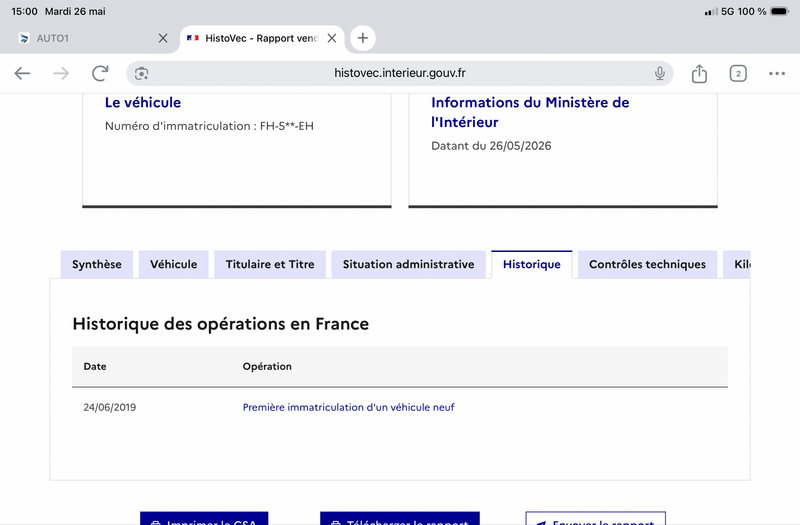Click the Télécharger le rapport button
The height and width of the screenshot is (525, 800).
point(400,518)
